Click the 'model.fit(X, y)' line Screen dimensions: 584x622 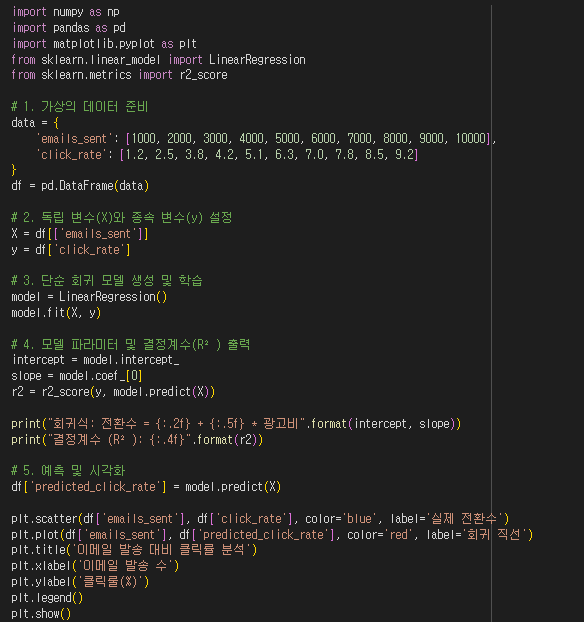[56, 313]
